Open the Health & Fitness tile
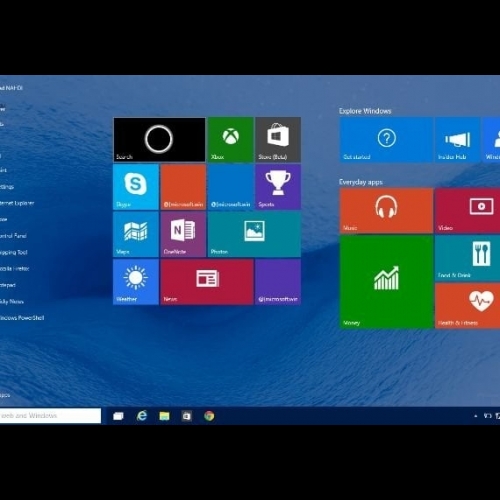Image resolution: width=500 pixels, height=500 pixels. (x=467, y=306)
